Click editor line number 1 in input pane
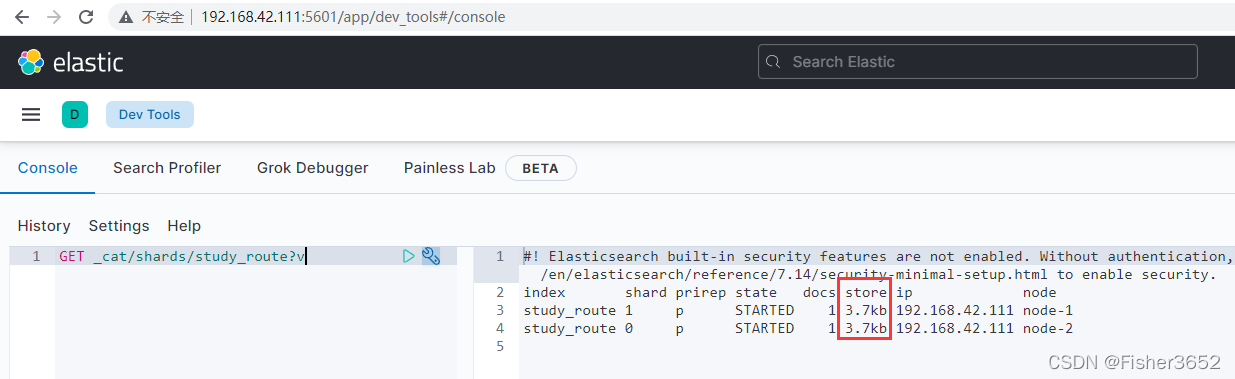 (x=36, y=257)
